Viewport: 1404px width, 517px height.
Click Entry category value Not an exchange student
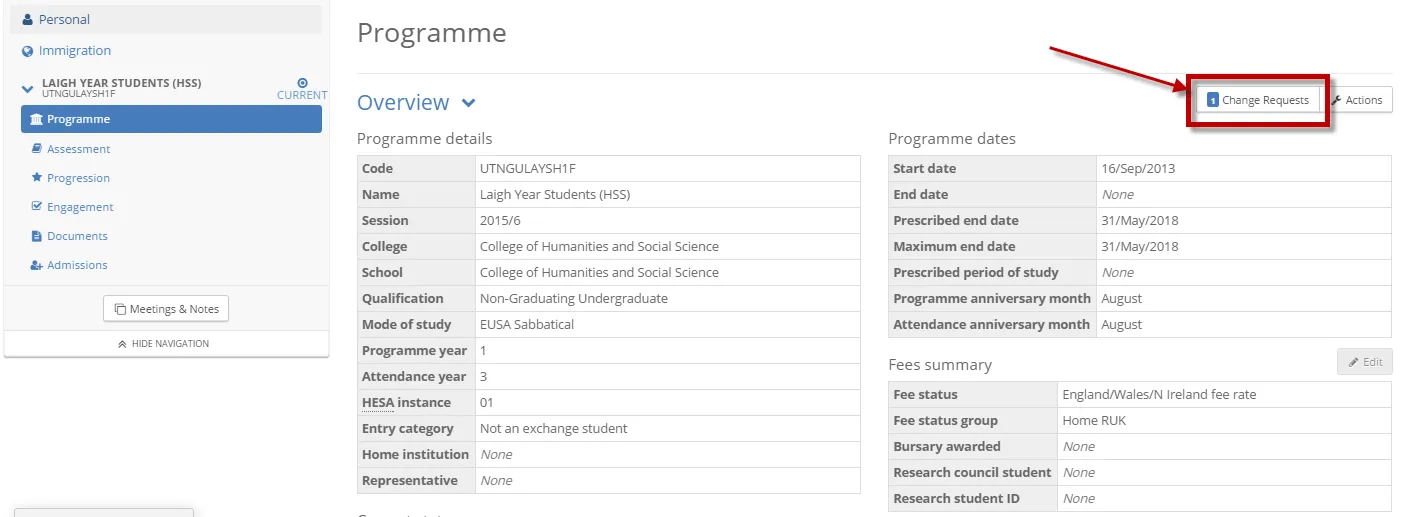click(554, 429)
